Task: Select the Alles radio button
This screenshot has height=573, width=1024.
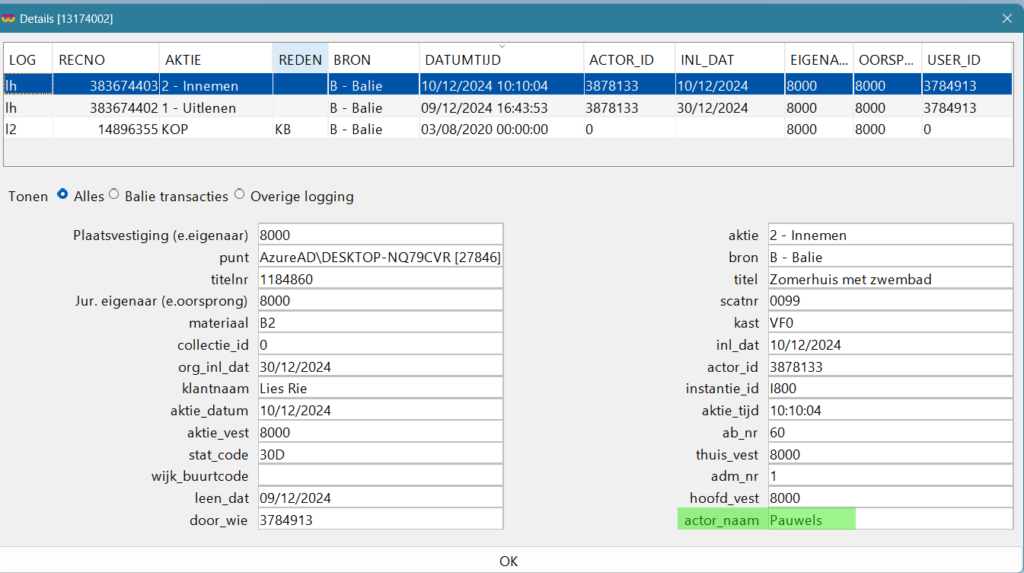Action: [63, 196]
